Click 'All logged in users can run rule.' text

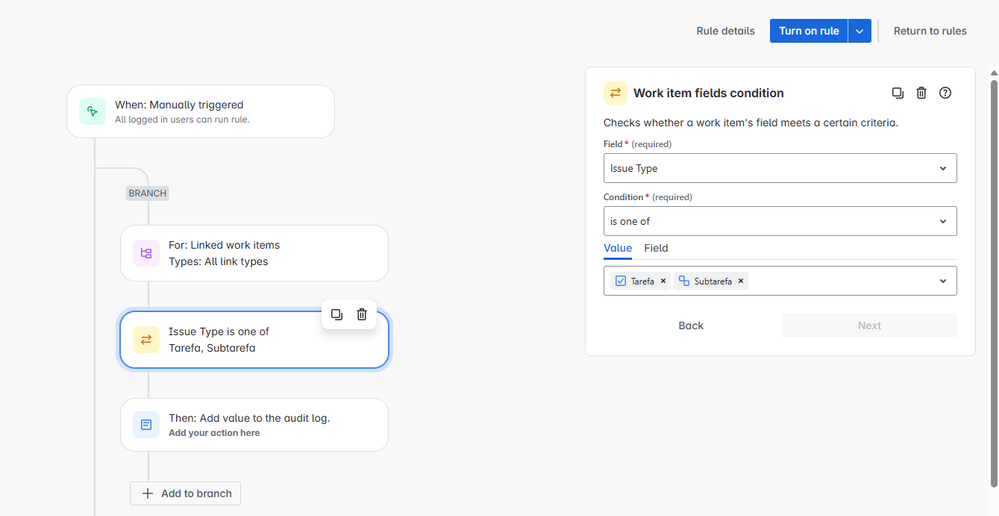(182, 119)
